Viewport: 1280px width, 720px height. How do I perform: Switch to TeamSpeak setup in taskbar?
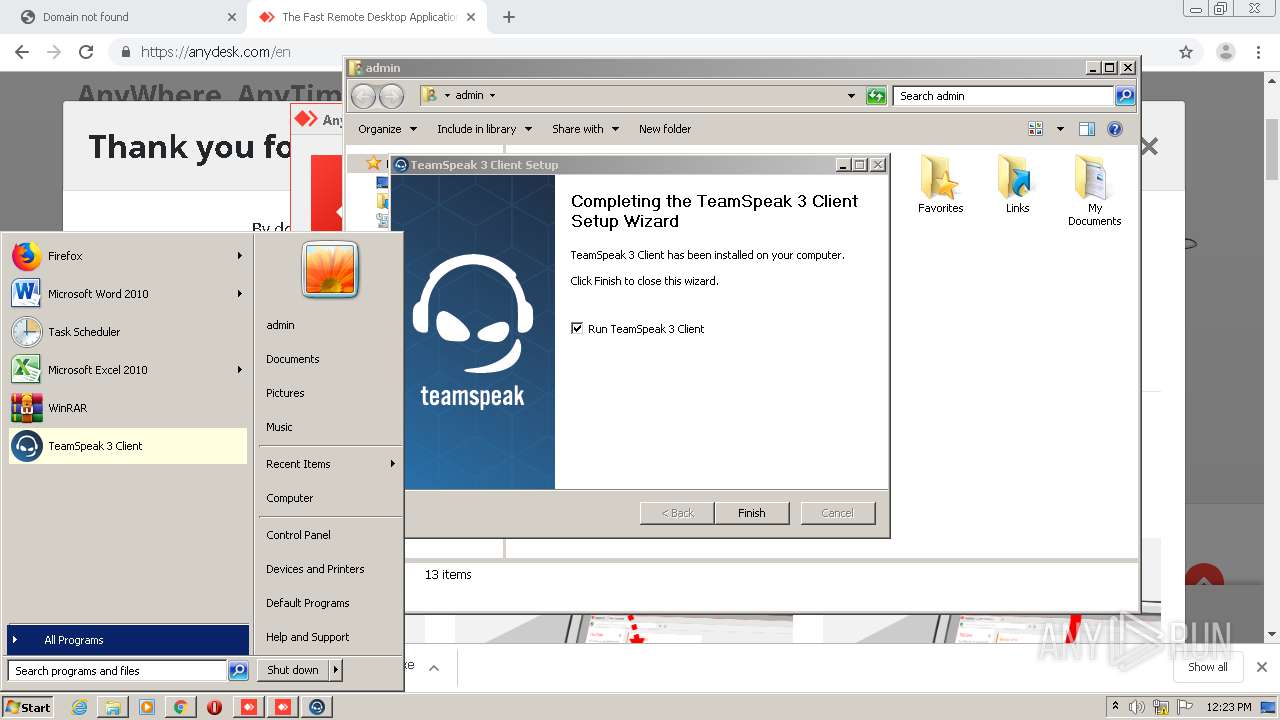[316, 707]
